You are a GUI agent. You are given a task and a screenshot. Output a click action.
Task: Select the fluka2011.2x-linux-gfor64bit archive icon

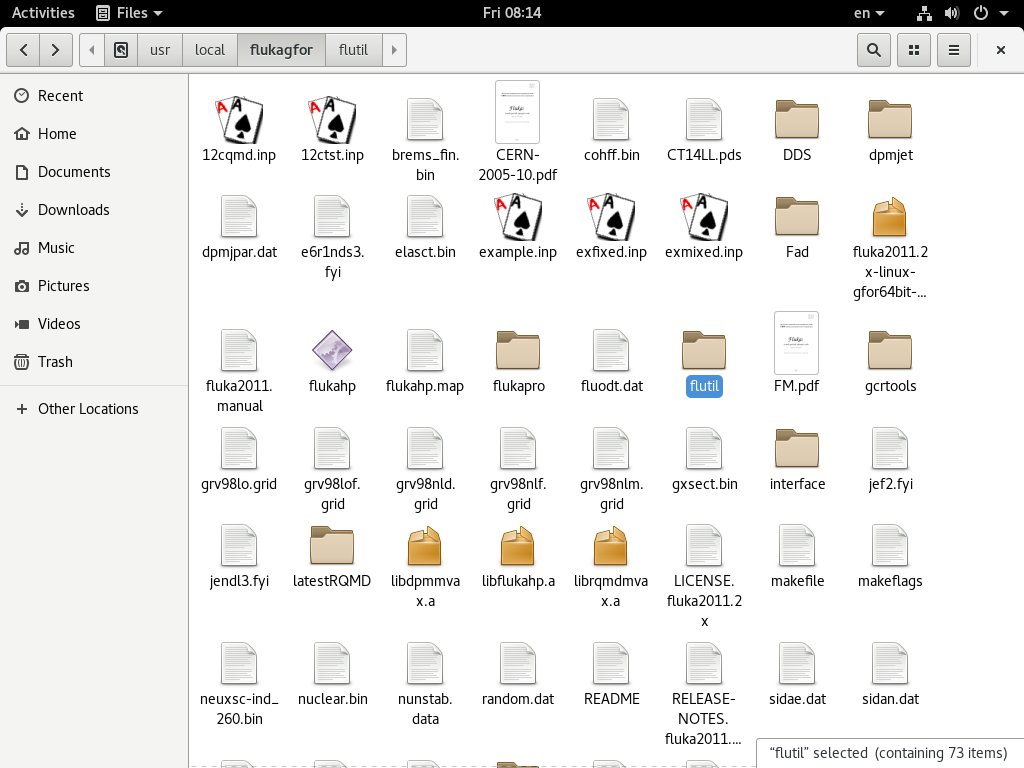[890, 217]
